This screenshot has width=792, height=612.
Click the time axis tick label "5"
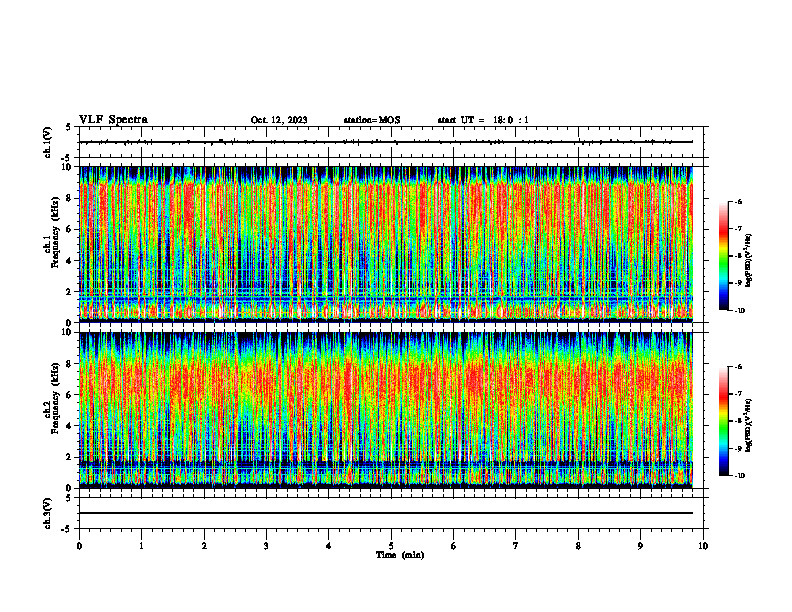coord(391,546)
